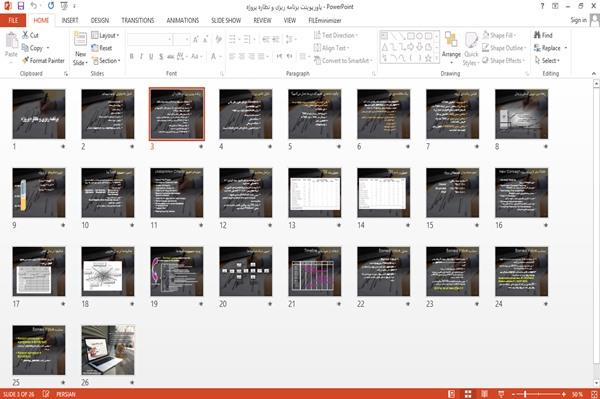Click the Sign in link
600x399 pixels.
coord(578,20)
